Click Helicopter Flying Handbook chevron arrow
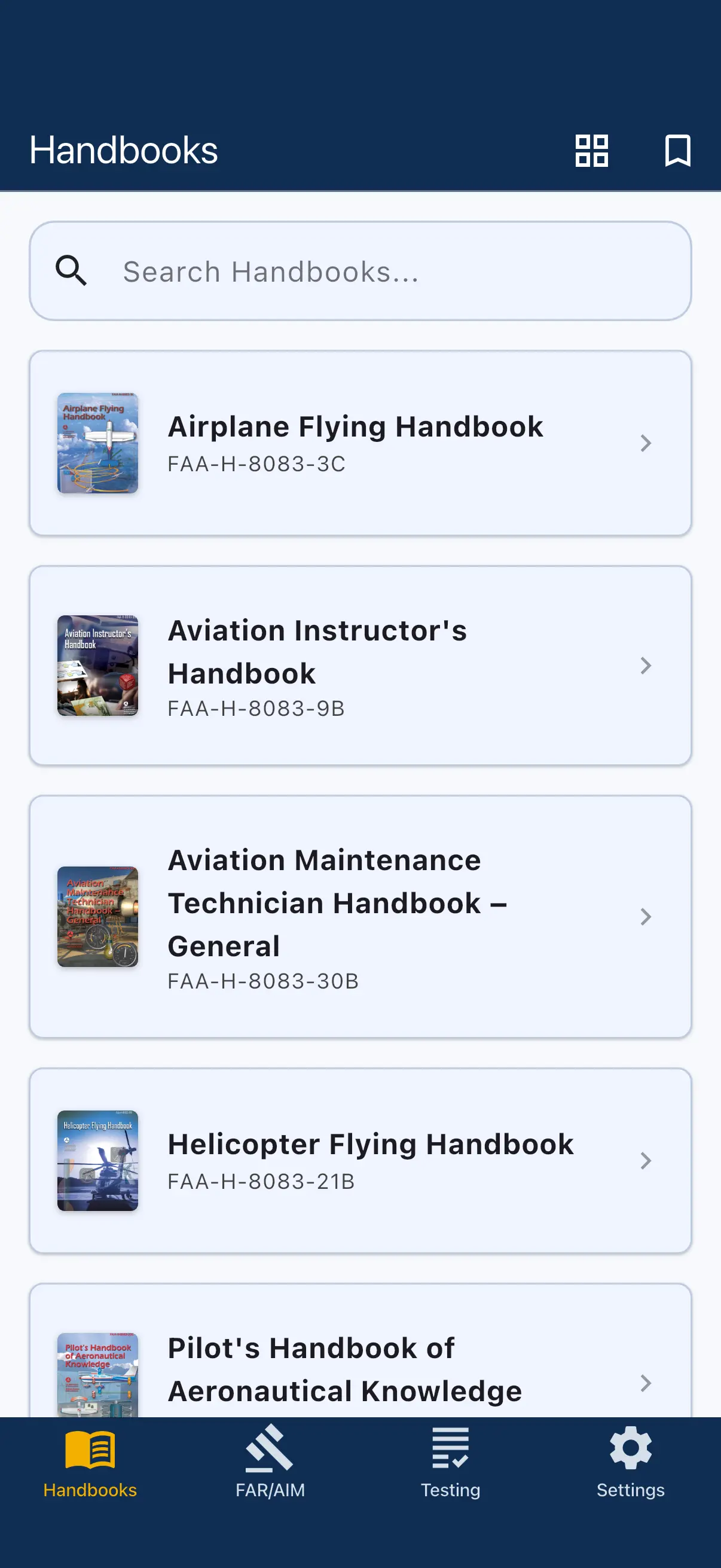The width and height of the screenshot is (721, 1568). pos(646,1160)
